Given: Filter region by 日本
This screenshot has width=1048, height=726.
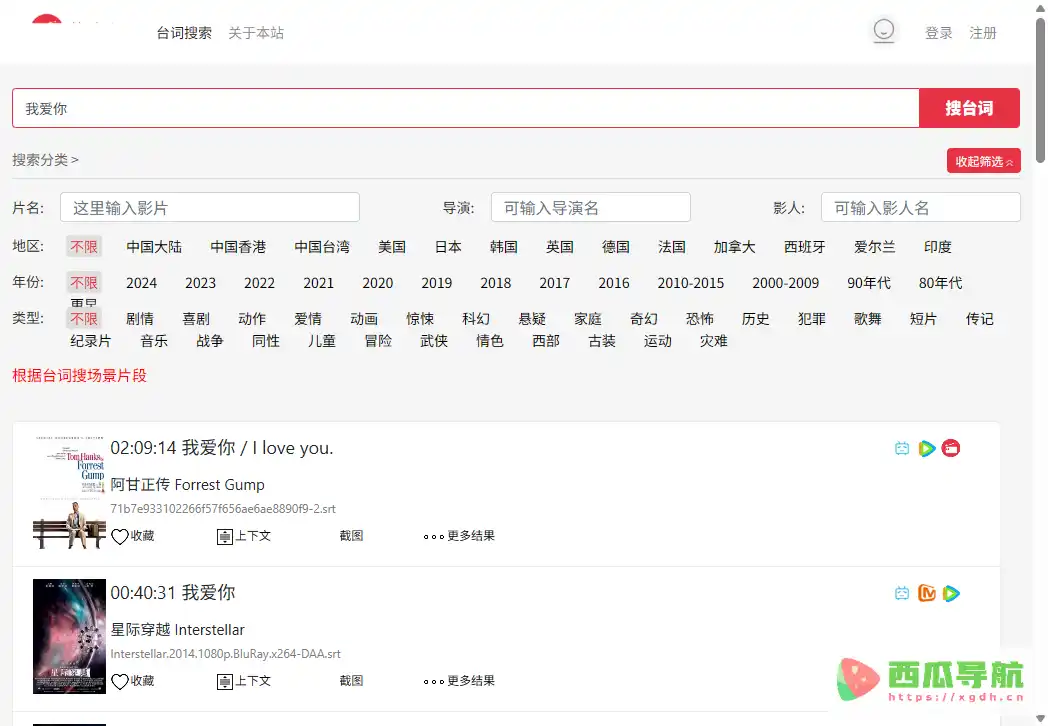Looking at the screenshot, I should (x=448, y=247).
